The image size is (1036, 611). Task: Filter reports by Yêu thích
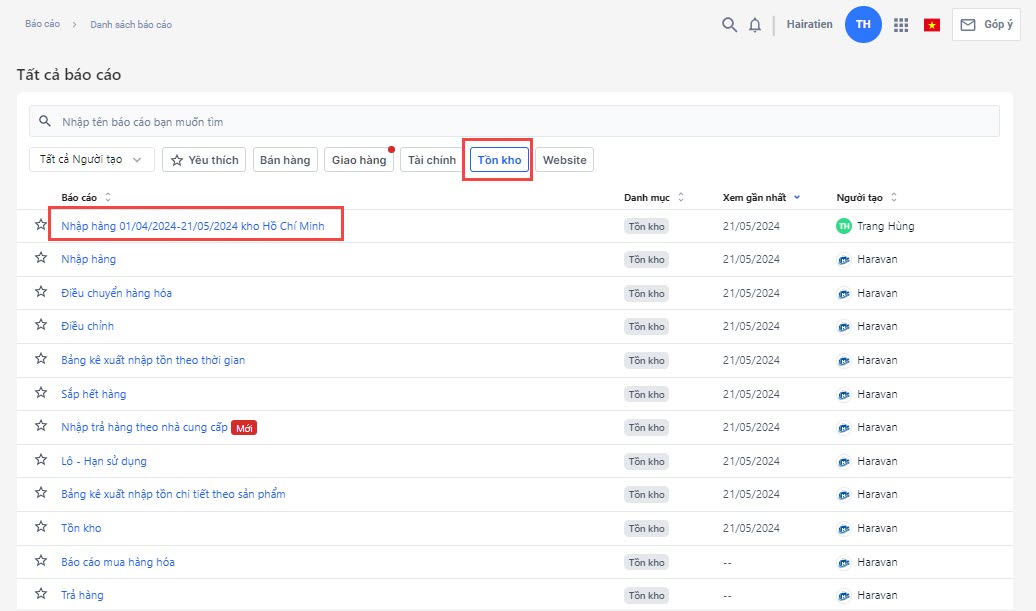[204, 160]
